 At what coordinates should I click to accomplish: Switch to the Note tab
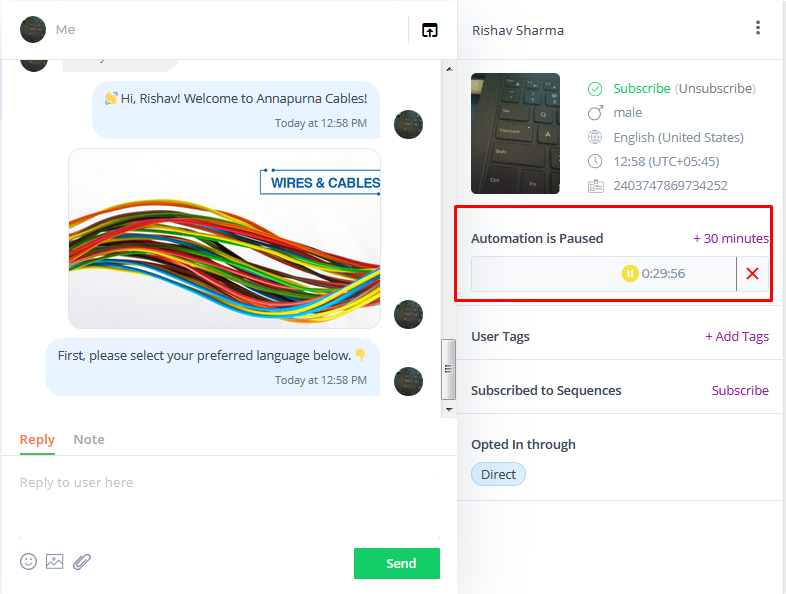pos(89,440)
